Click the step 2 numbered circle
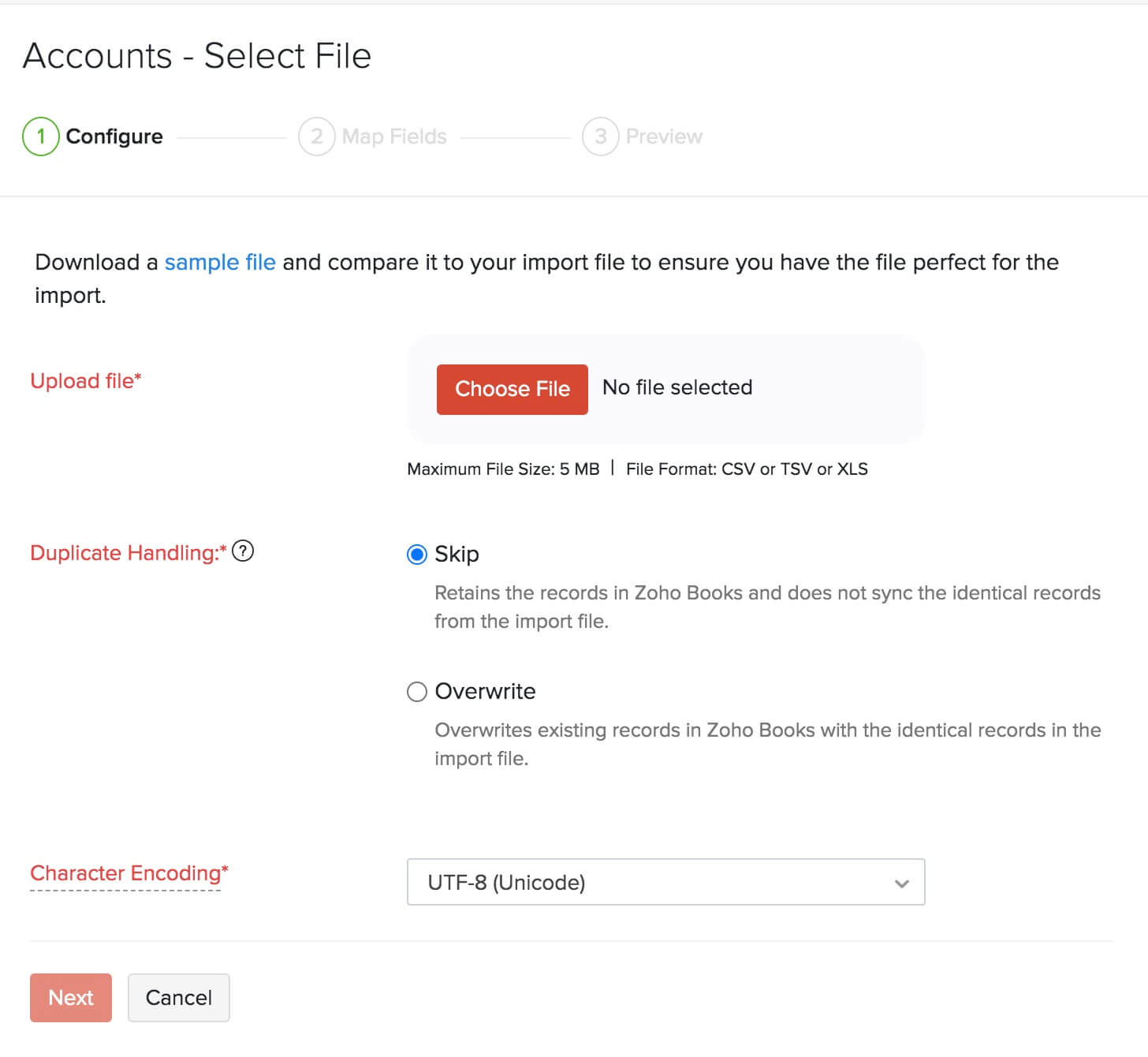Image resolution: width=1148 pixels, height=1057 pixels. click(x=316, y=136)
